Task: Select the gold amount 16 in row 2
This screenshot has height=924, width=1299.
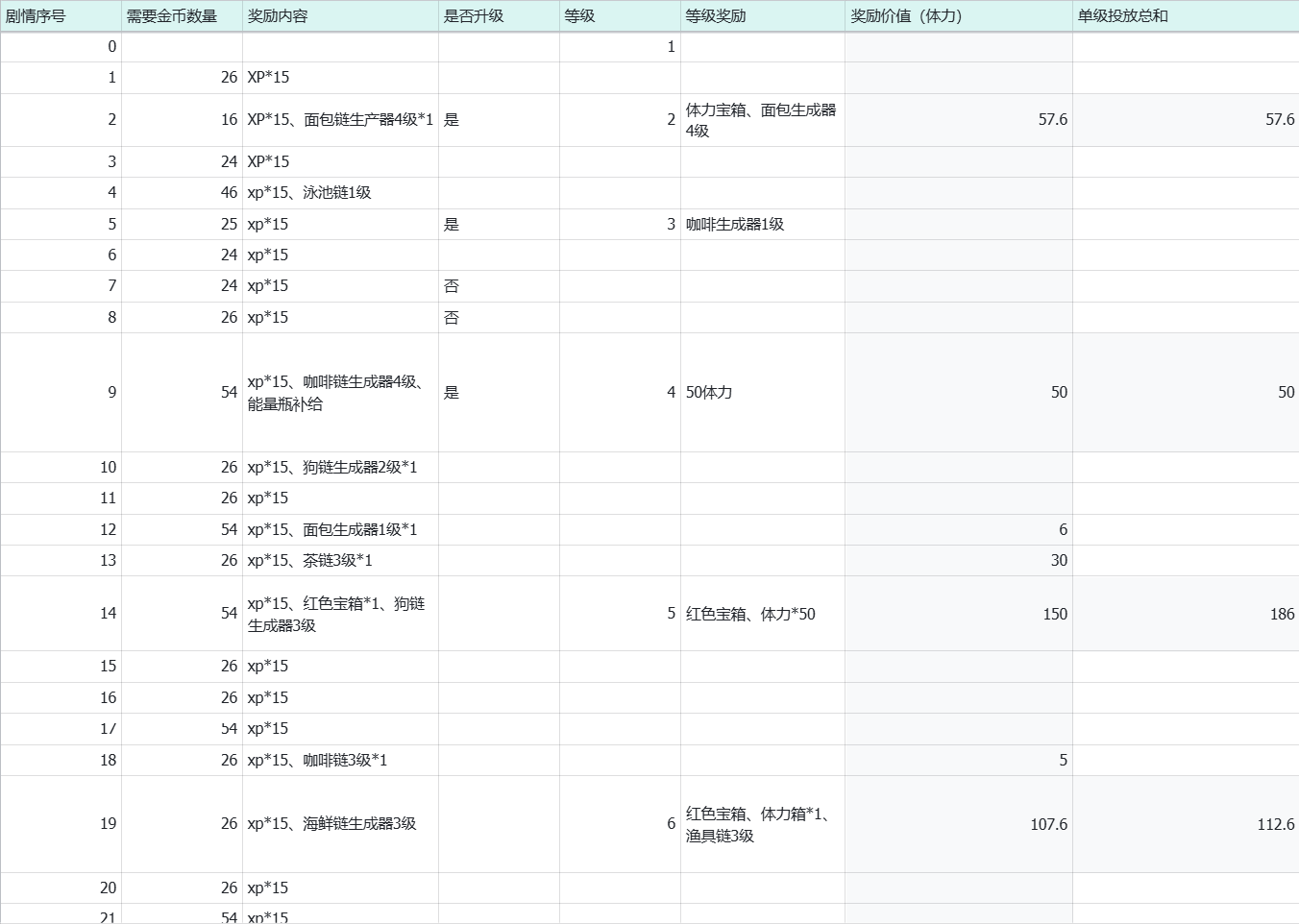Action: (x=182, y=120)
